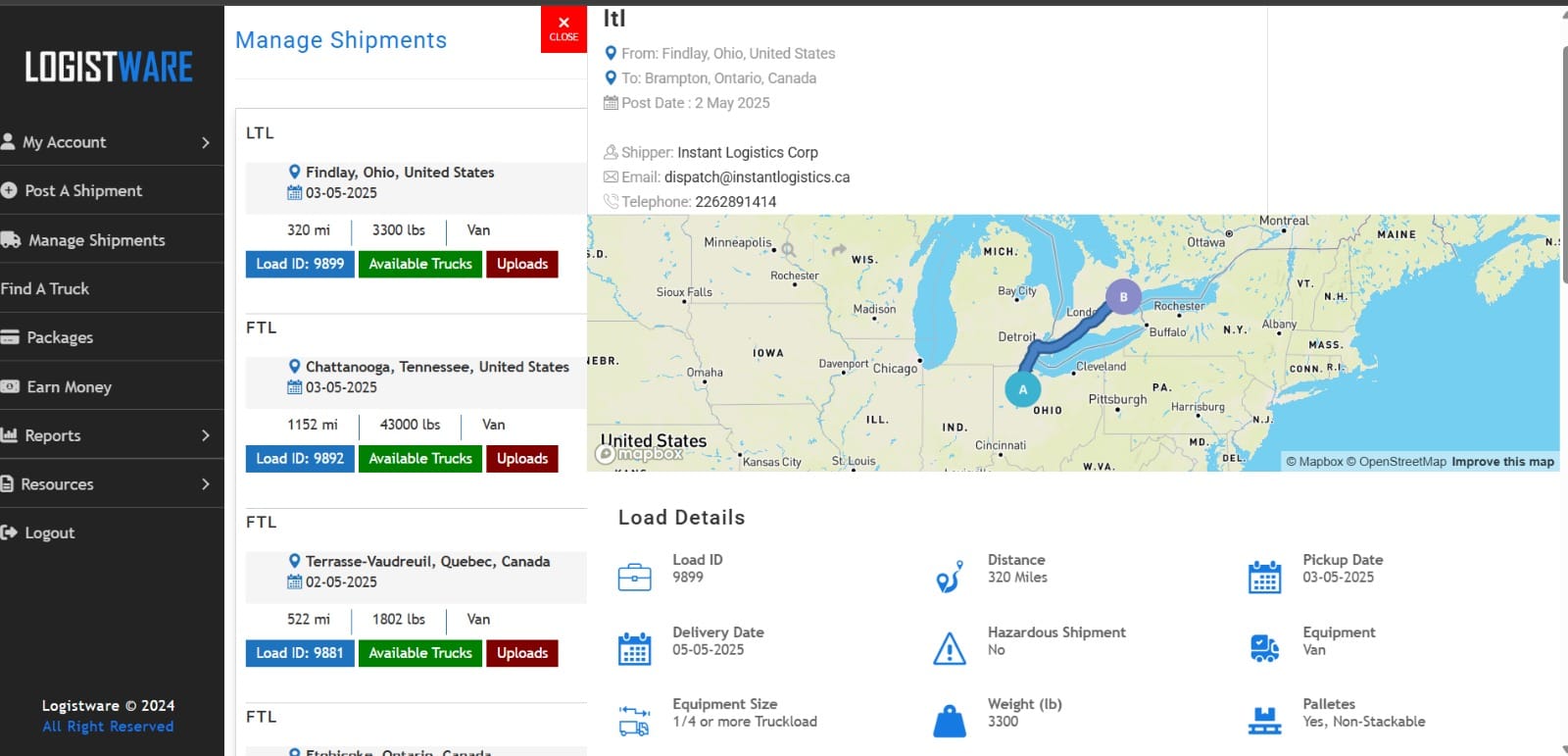
Task: Click the Improve this map link
Action: click(1502, 462)
